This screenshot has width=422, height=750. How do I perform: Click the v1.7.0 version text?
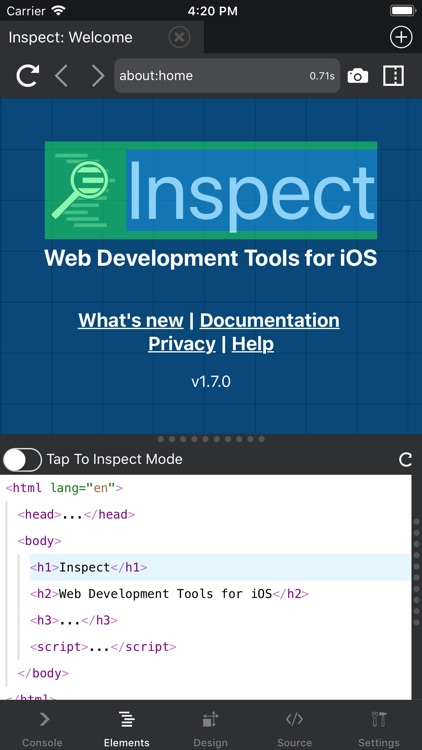[x=211, y=382]
